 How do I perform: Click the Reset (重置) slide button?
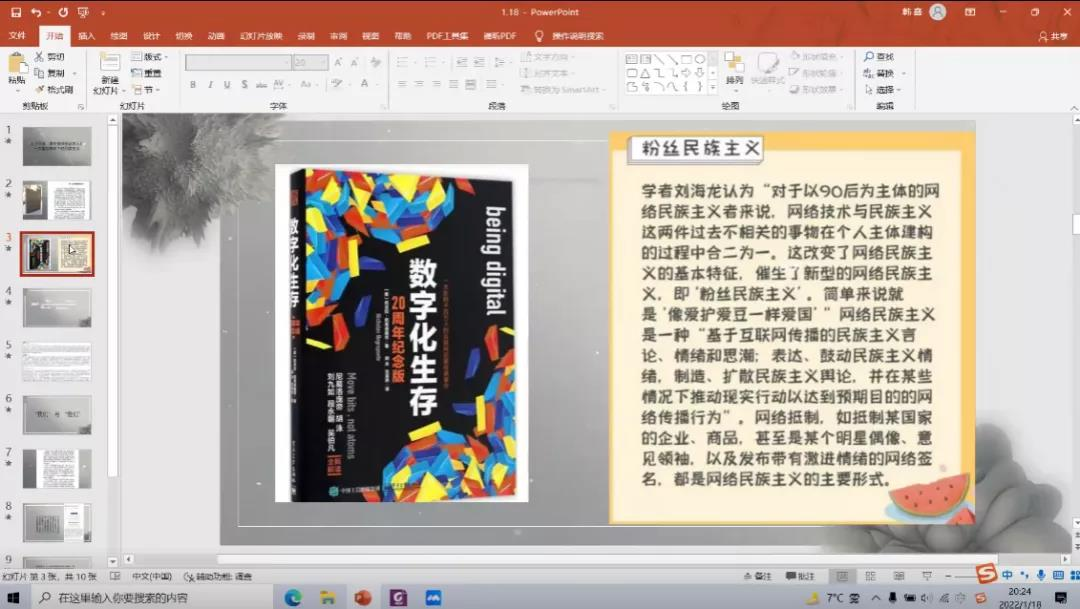(147, 73)
